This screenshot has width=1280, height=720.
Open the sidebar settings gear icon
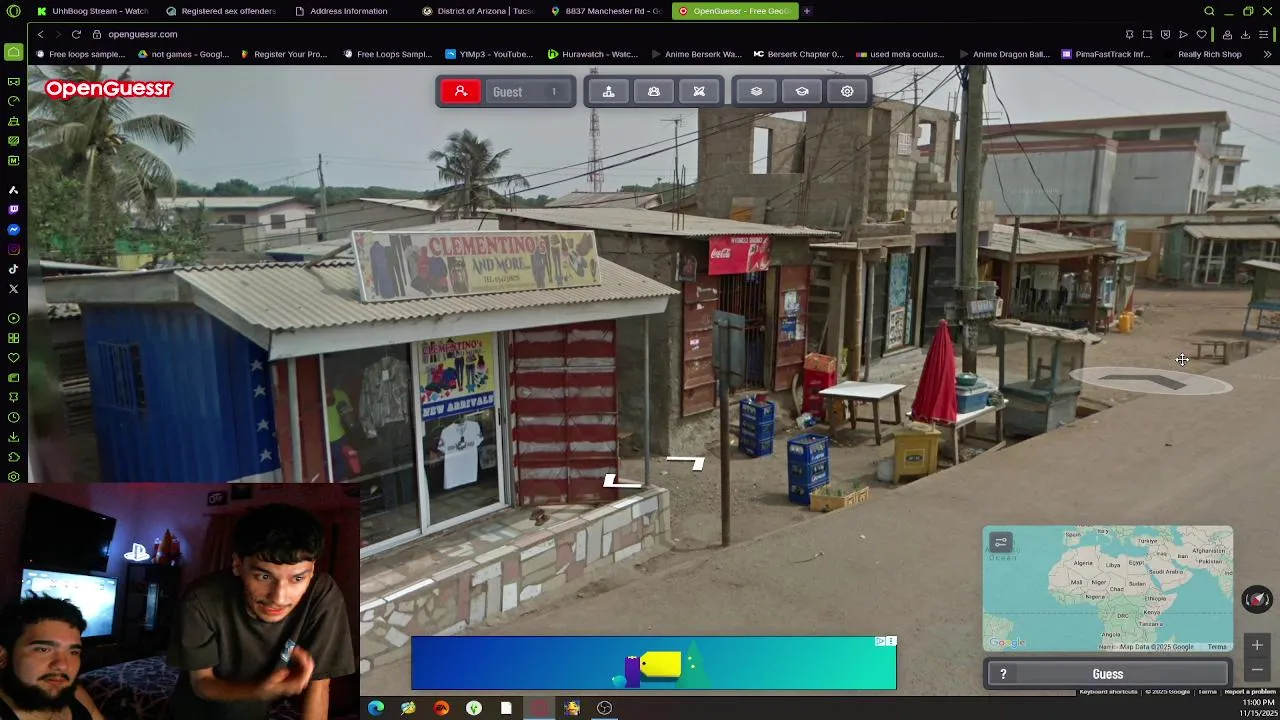(13, 477)
